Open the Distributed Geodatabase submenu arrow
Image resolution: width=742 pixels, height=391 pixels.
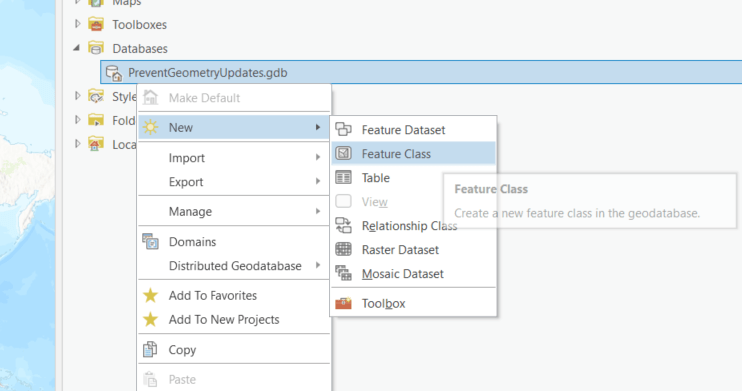pos(318,266)
